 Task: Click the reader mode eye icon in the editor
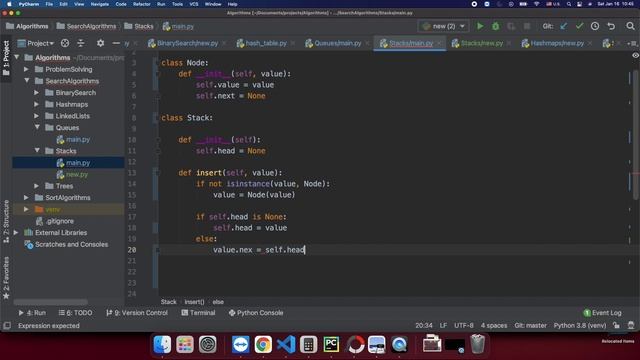[x=635, y=56]
